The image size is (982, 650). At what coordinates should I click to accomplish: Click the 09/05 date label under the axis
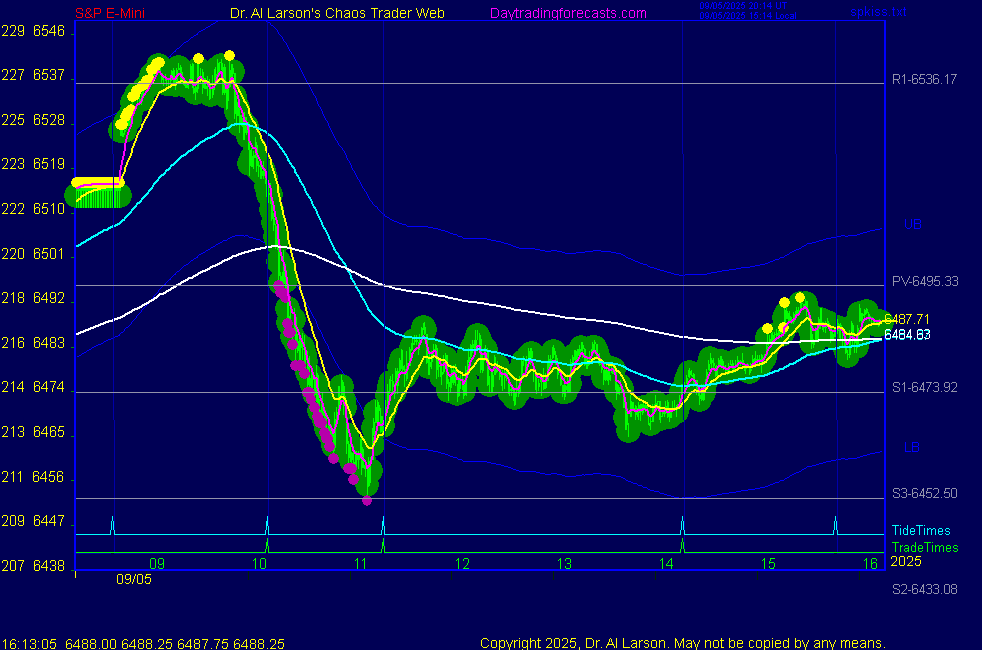(x=134, y=579)
